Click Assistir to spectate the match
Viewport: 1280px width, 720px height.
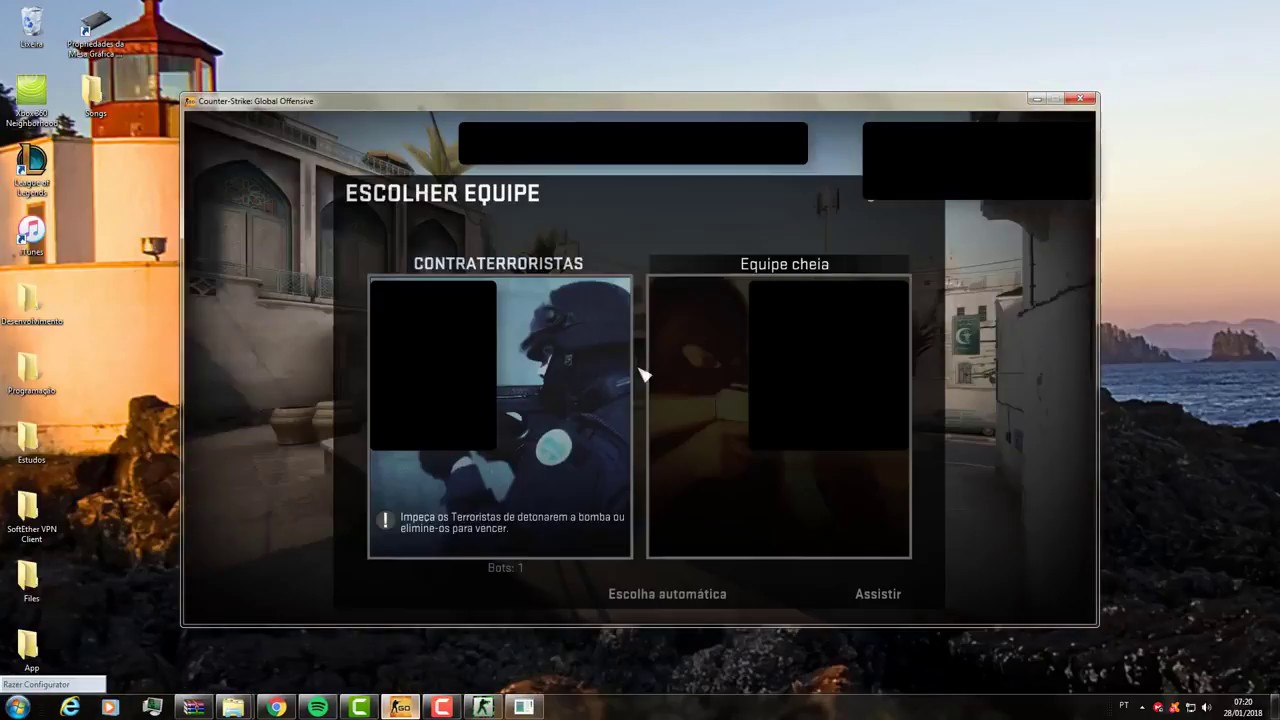tap(878, 594)
